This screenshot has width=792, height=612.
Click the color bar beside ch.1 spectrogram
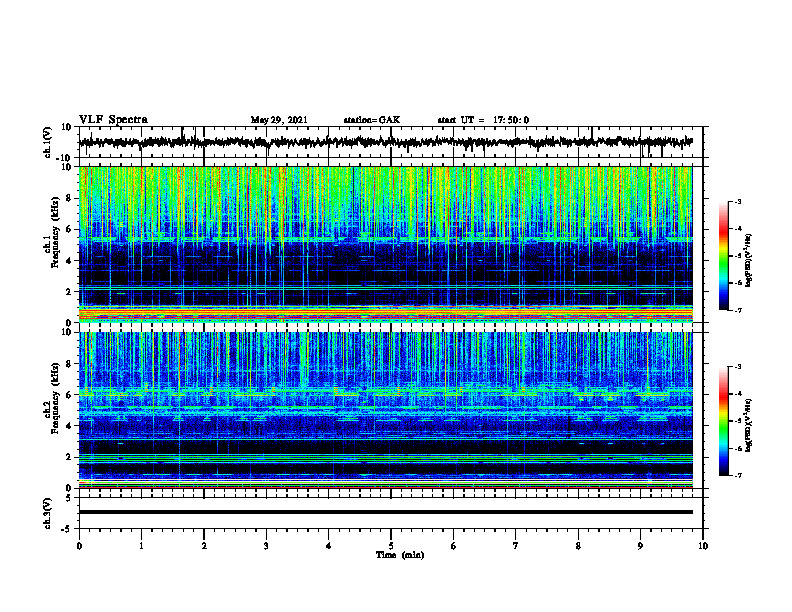(723, 256)
